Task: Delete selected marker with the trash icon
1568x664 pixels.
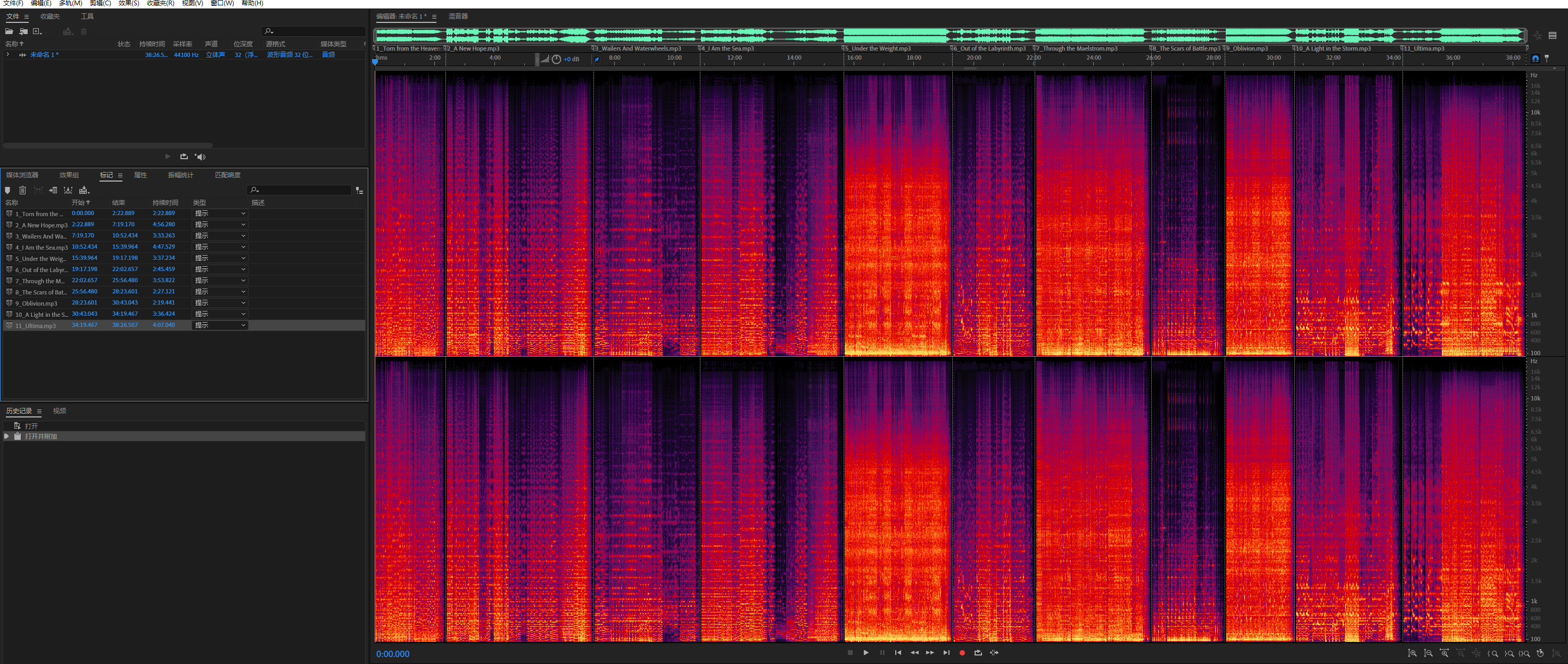Action: 22,191
